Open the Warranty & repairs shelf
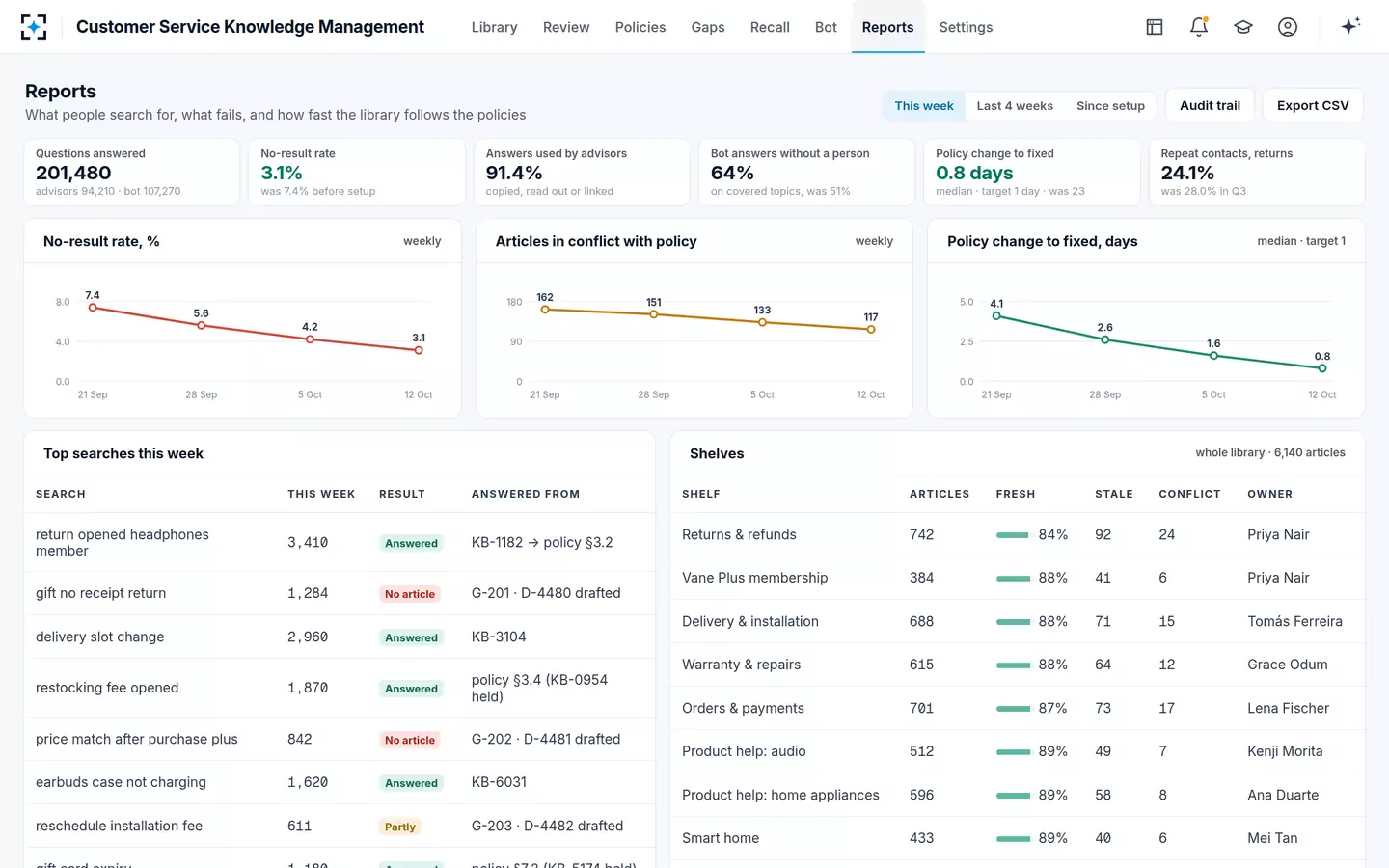This screenshot has height=868, width=1389. click(741, 665)
